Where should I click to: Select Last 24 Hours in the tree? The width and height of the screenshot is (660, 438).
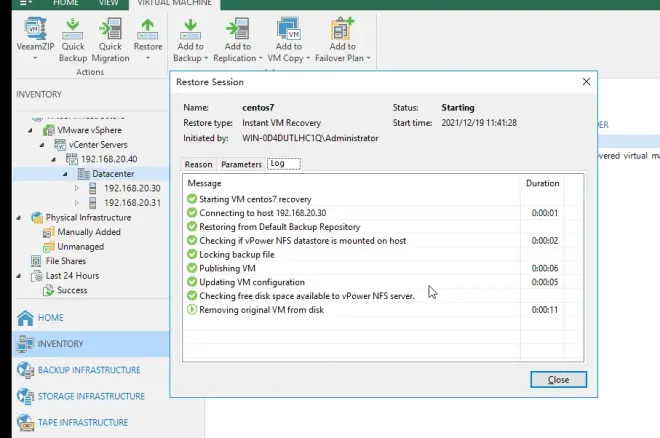pos(72,276)
